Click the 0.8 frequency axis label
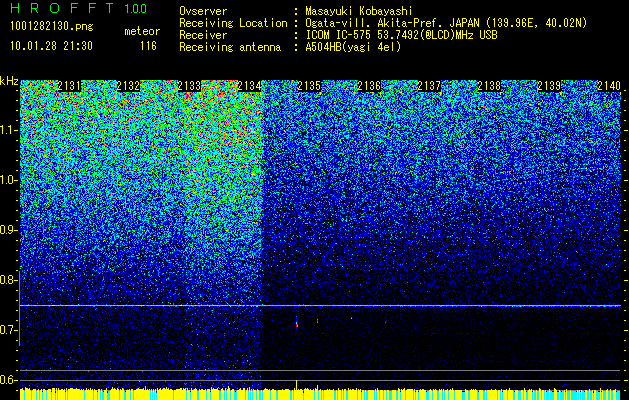 [x=9, y=280]
